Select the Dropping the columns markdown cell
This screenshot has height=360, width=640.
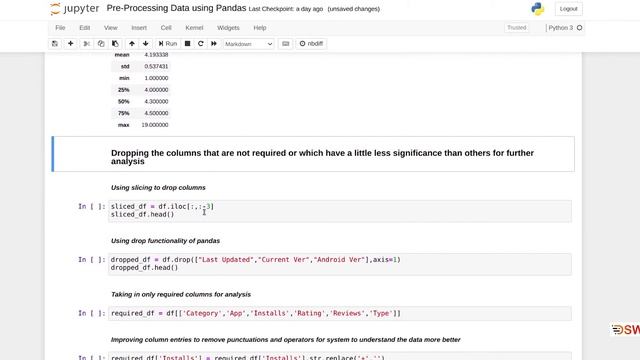[x=313, y=154]
